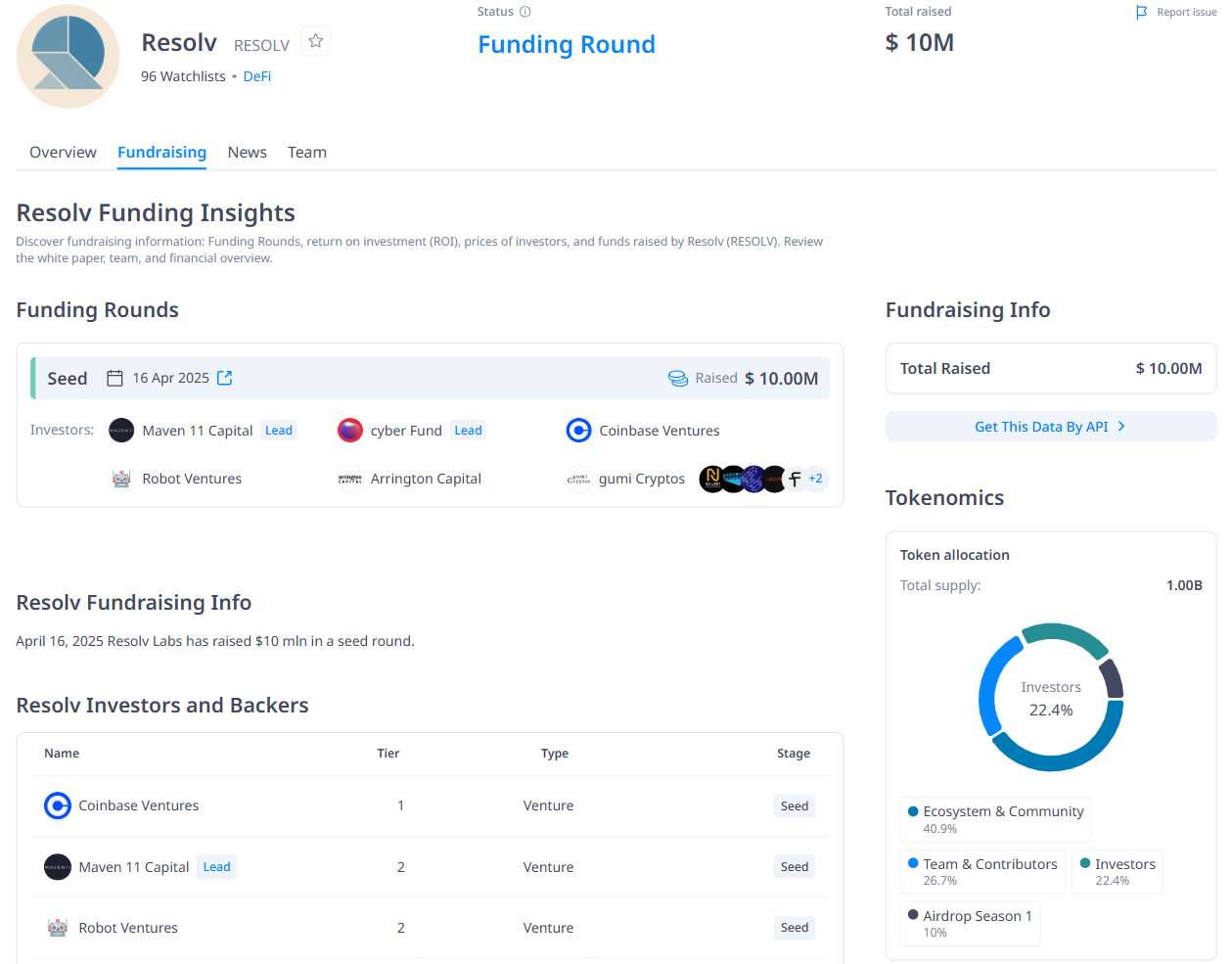Open Coinbase Ventures in Seed investors
This screenshot has height=964, width=1232.
[x=660, y=431]
